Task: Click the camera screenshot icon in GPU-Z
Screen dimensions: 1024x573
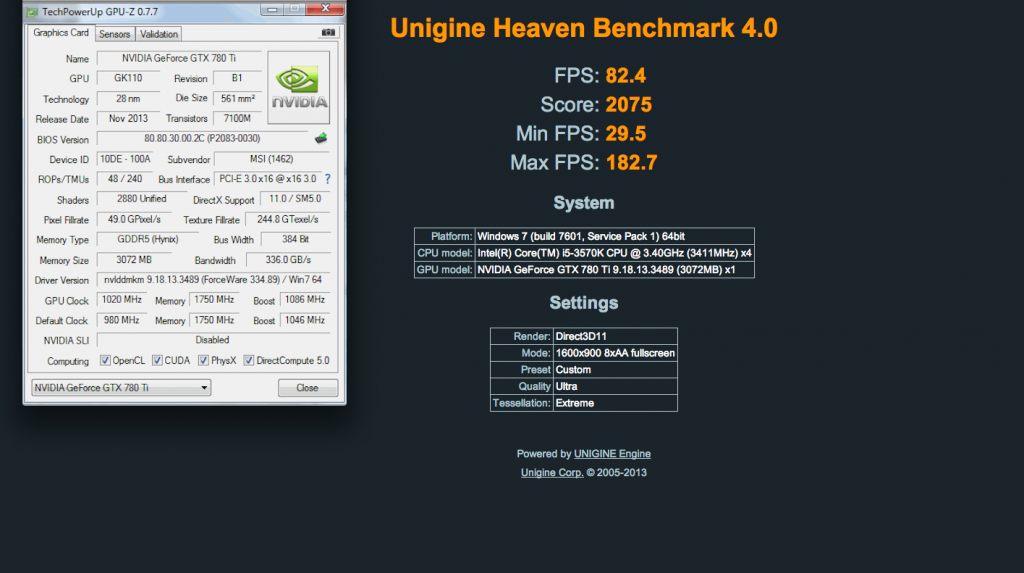Action: pos(327,33)
